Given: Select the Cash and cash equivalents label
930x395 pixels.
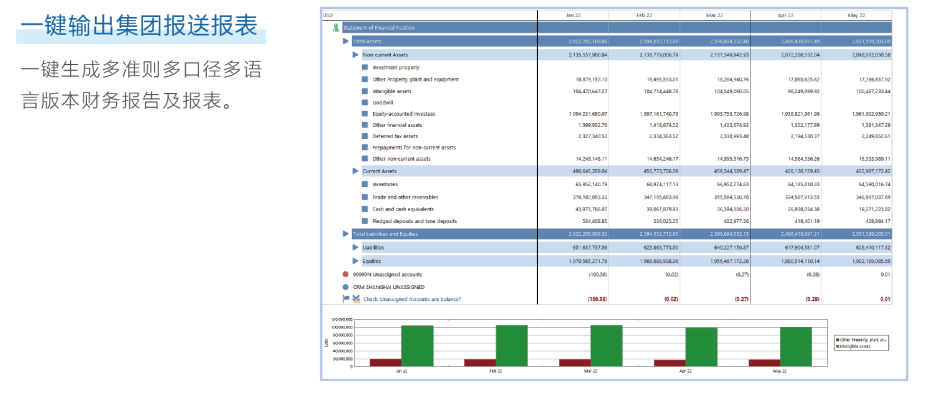Looking at the screenshot, I should [403, 209].
